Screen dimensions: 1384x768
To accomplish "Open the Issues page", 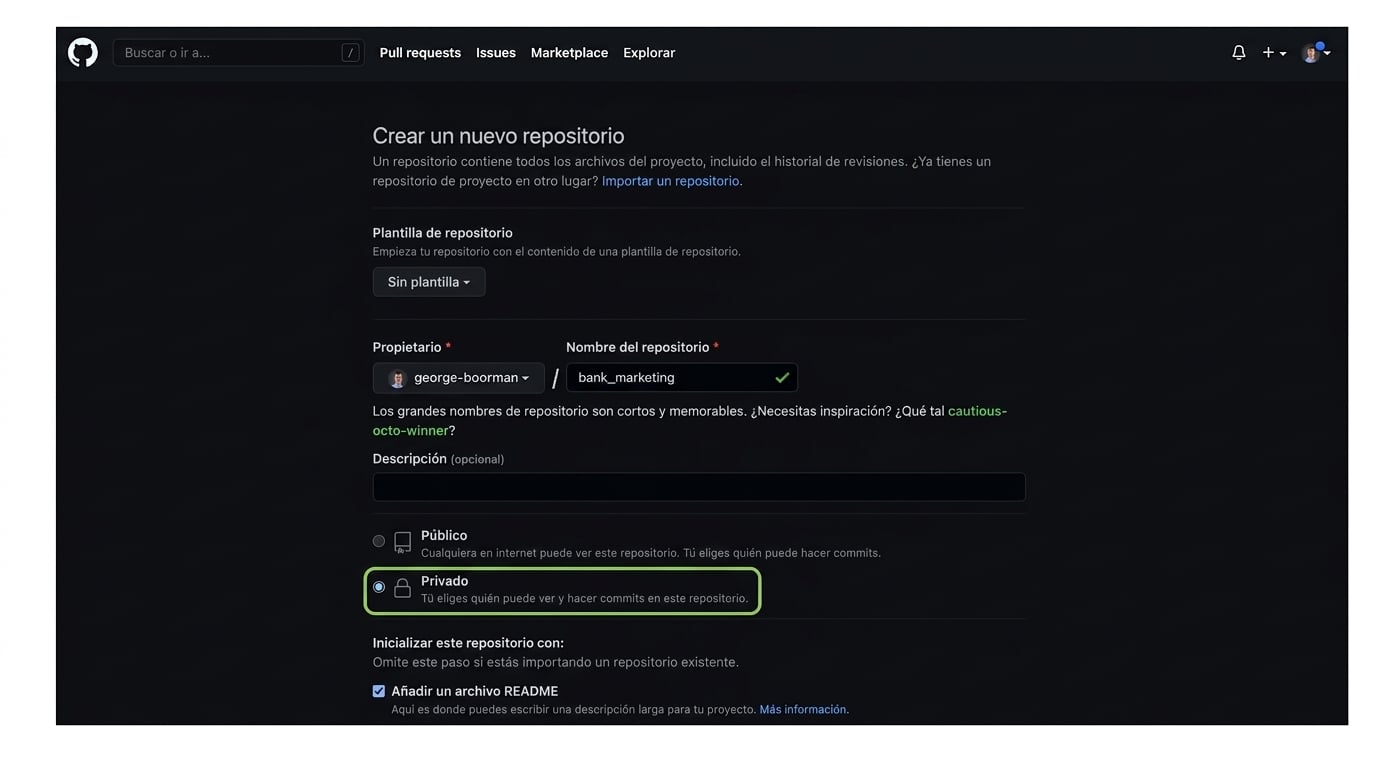I will point(496,53).
